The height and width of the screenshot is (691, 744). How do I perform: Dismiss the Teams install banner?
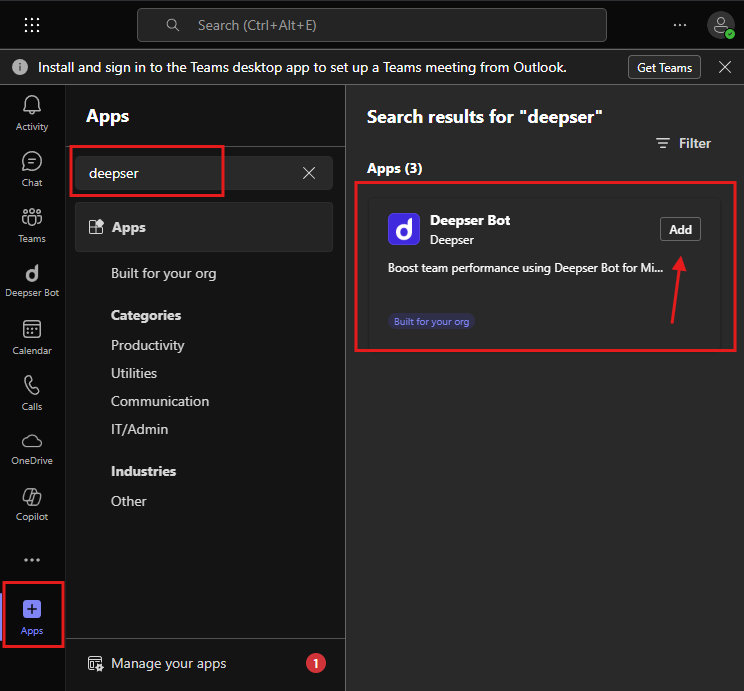(725, 67)
